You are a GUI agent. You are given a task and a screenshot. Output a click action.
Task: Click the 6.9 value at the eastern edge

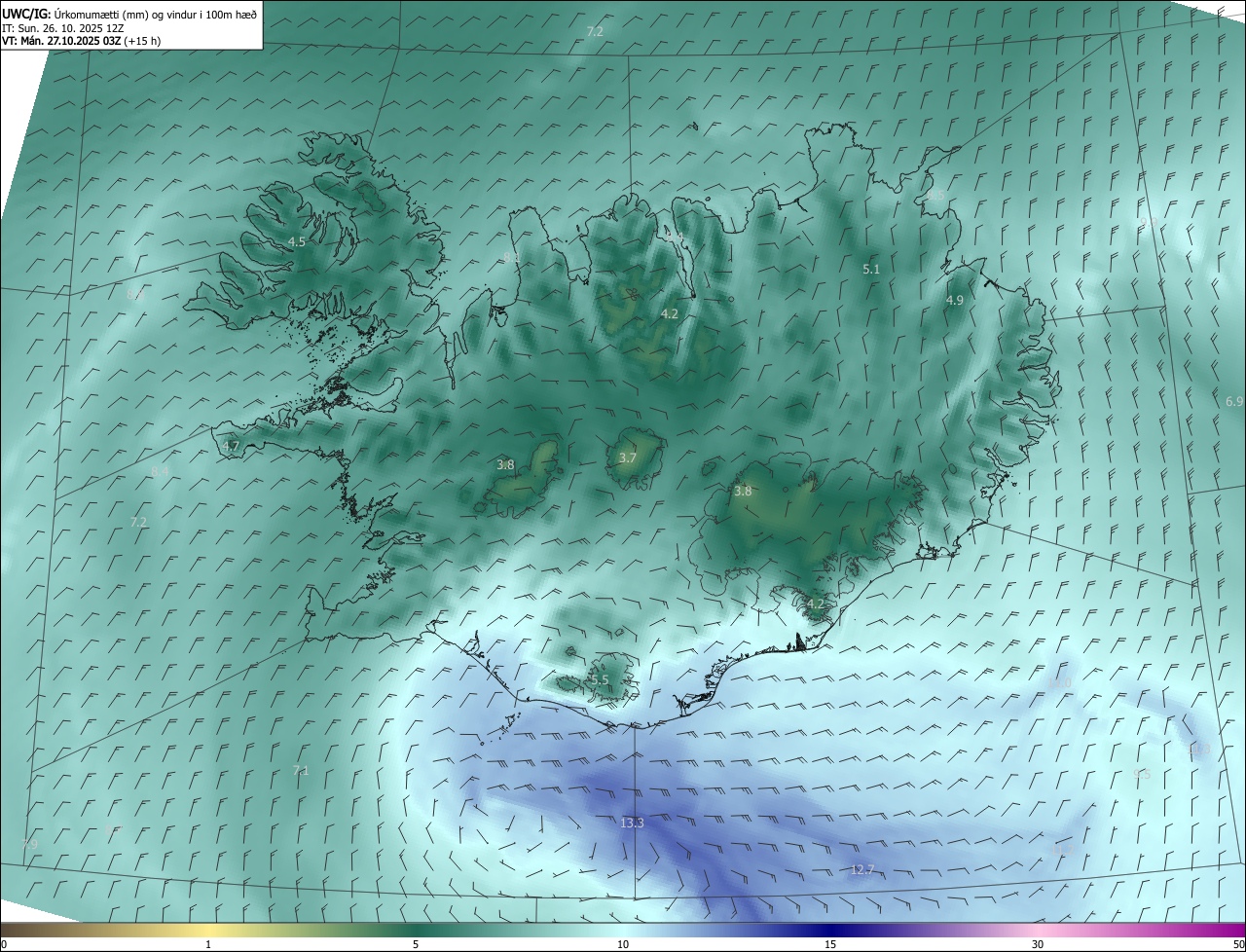[1234, 401]
